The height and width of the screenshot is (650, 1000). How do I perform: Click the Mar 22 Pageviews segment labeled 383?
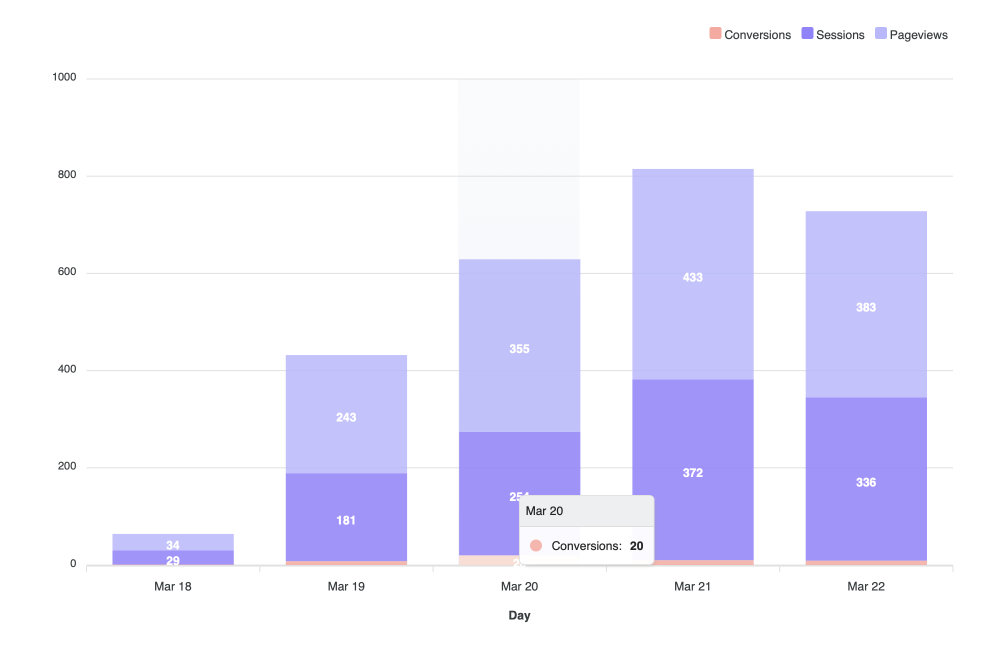click(865, 305)
